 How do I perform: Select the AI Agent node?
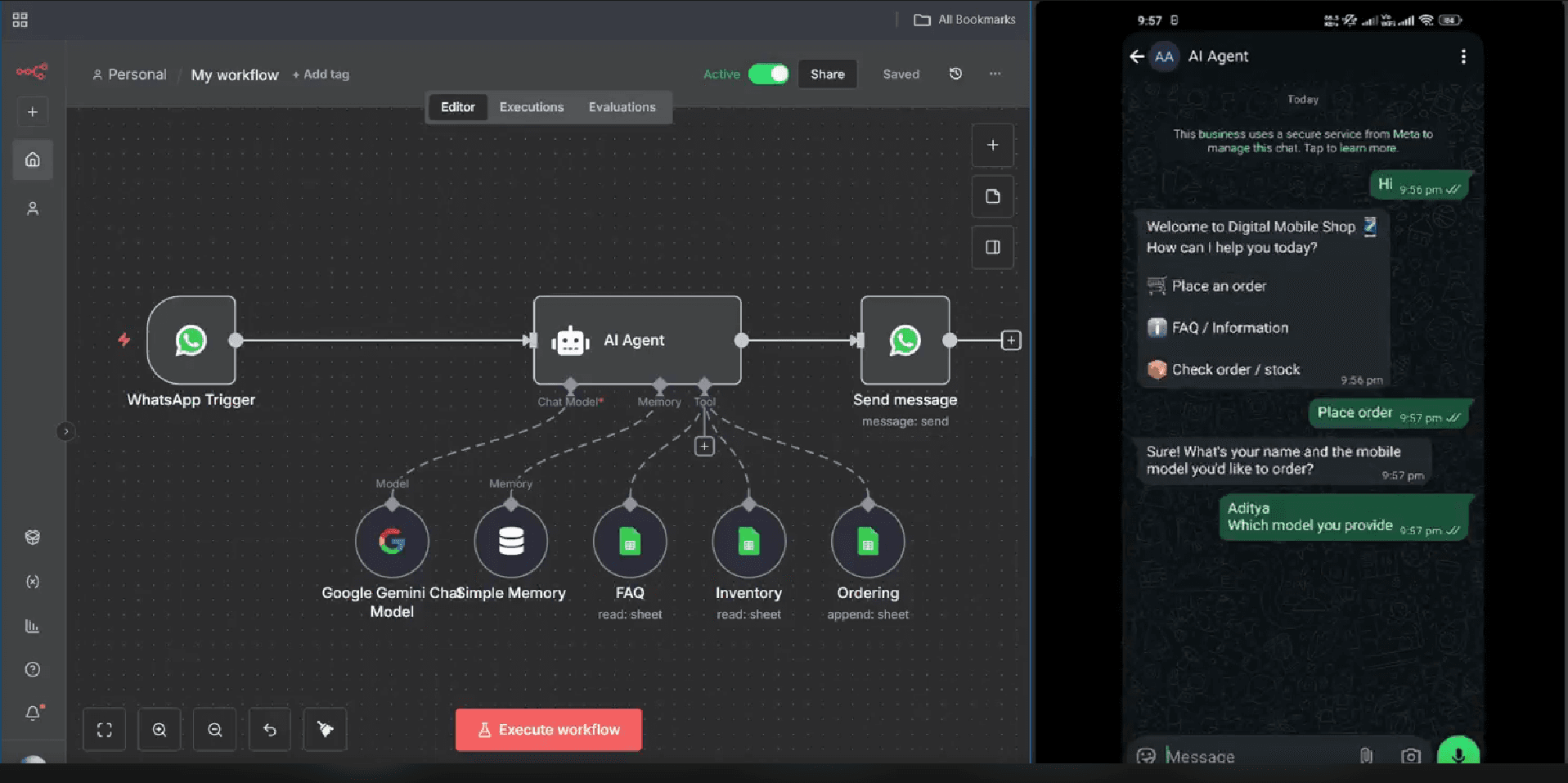[x=637, y=340]
